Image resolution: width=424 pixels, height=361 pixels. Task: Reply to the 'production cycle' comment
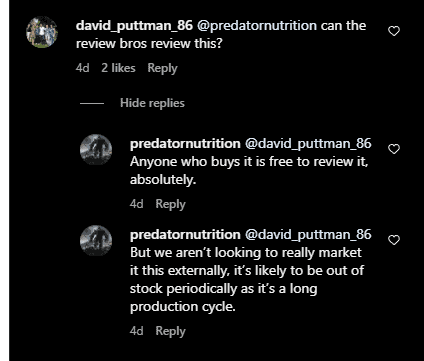click(170, 331)
